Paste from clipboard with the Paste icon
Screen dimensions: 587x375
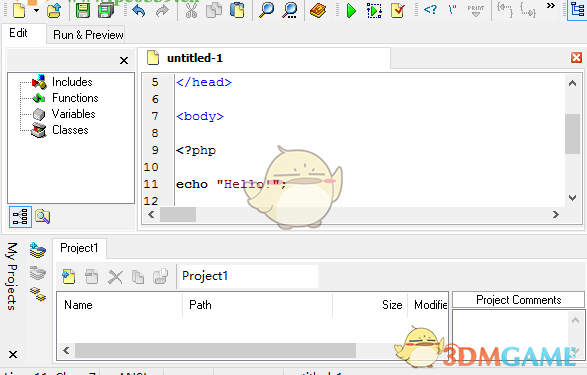pyautogui.click(x=237, y=10)
